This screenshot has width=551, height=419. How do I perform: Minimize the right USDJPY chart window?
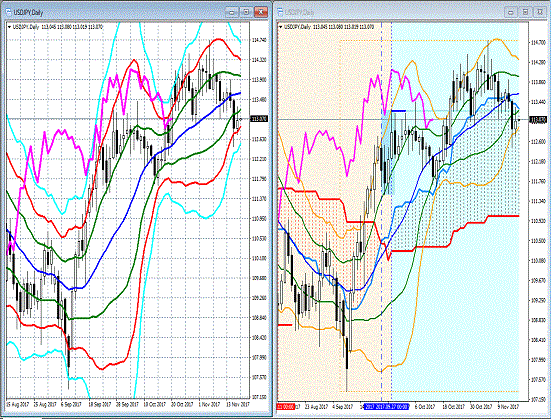(511, 12)
